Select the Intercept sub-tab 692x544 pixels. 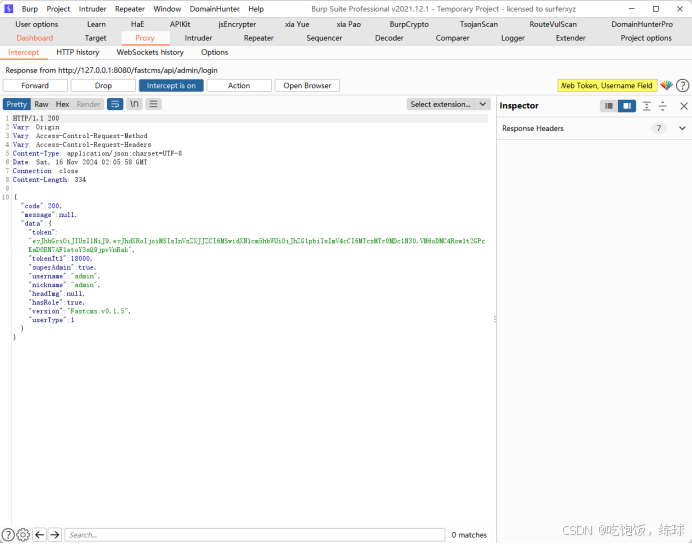[x=23, y=52]
